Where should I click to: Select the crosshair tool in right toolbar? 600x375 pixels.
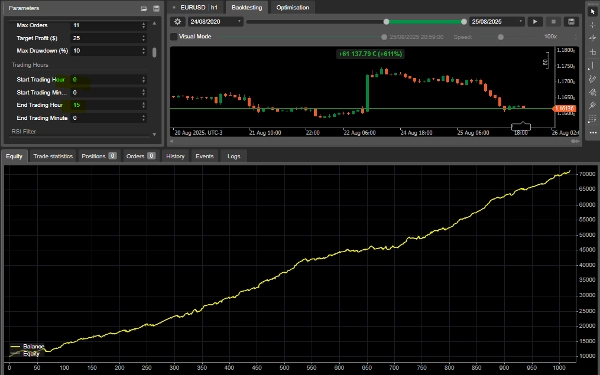(x=592, y=25)
